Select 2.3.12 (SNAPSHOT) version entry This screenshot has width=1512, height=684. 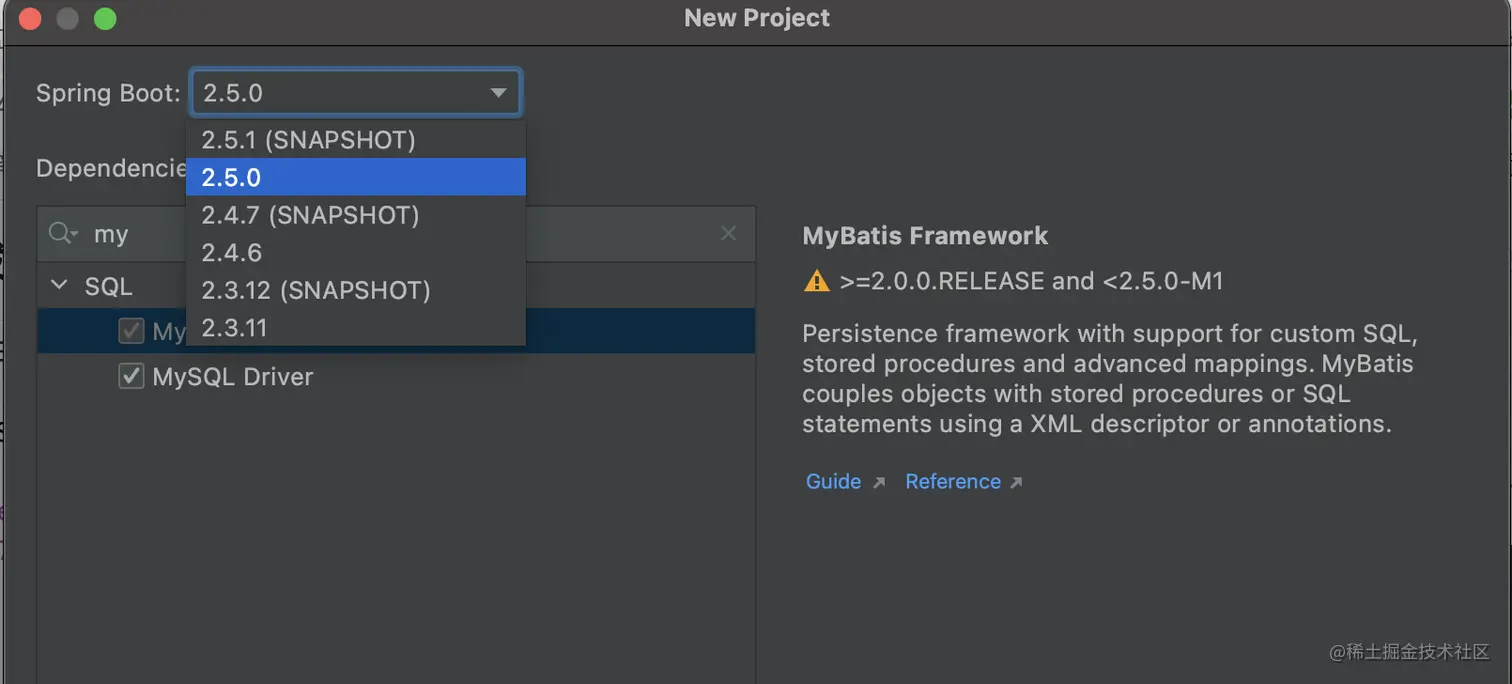point(316,290)
